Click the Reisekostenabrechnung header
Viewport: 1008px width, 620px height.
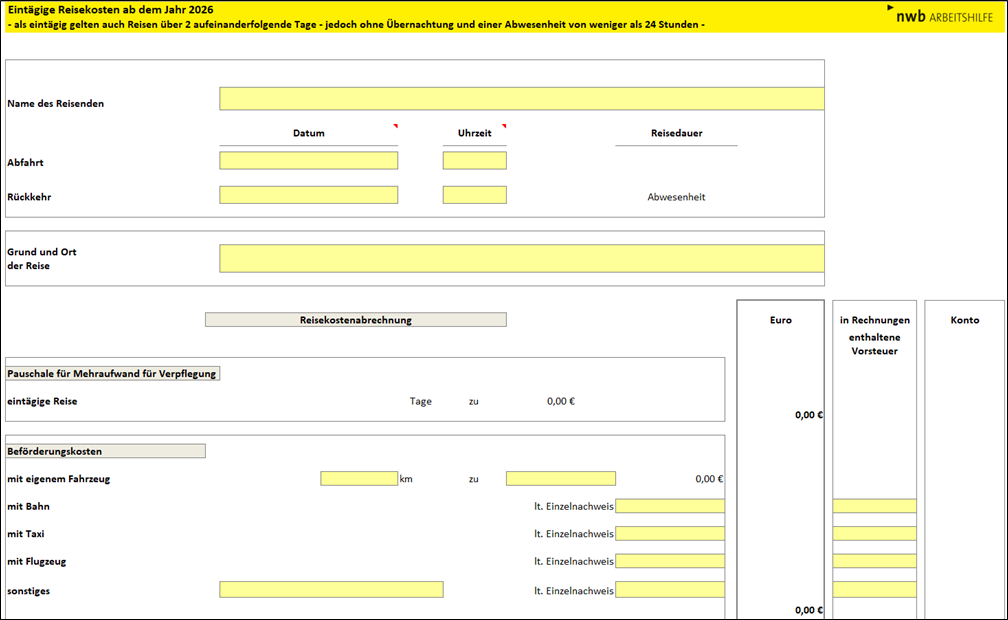point(355,320)
